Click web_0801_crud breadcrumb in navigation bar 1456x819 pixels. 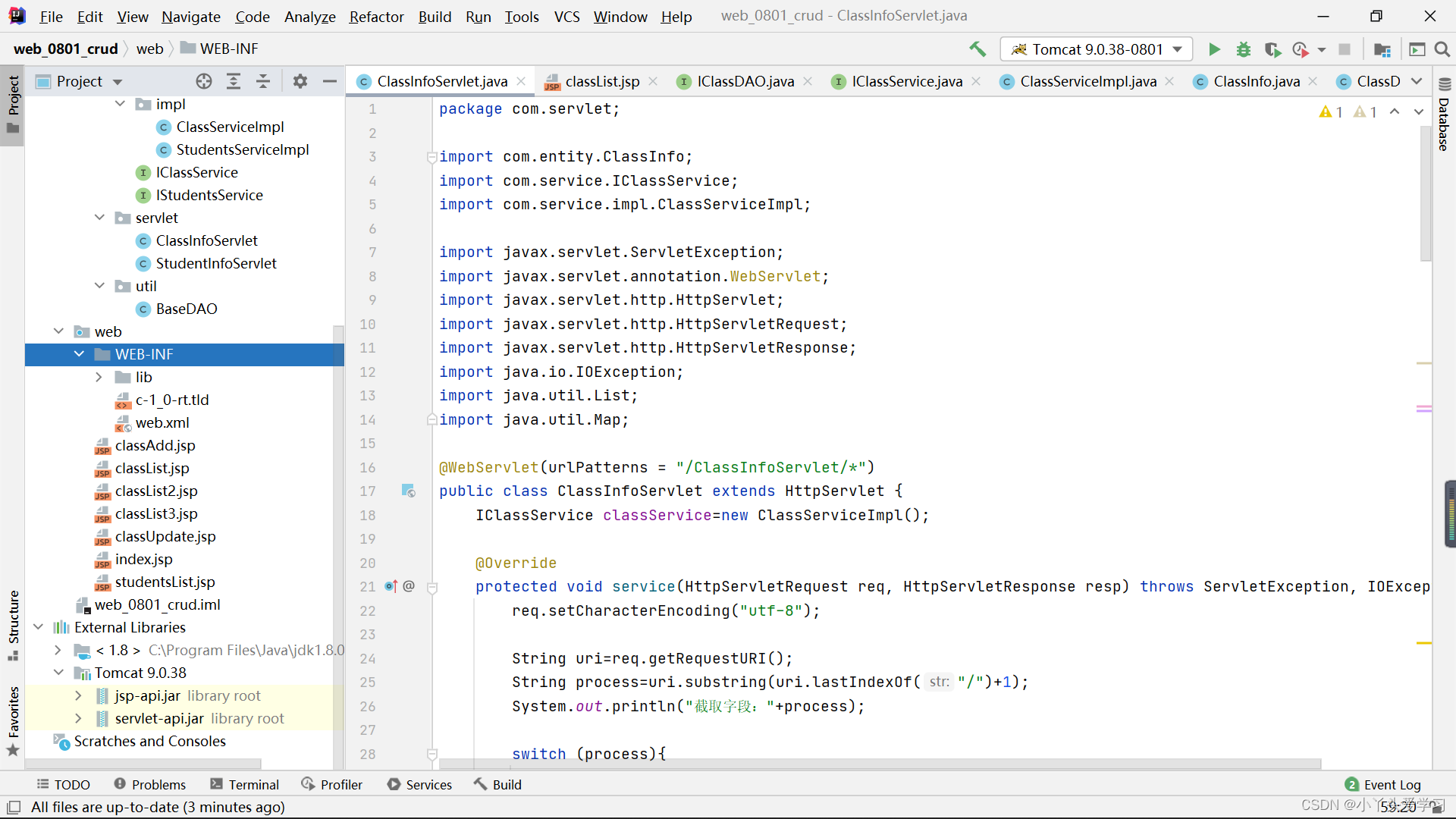click(65, 49)
